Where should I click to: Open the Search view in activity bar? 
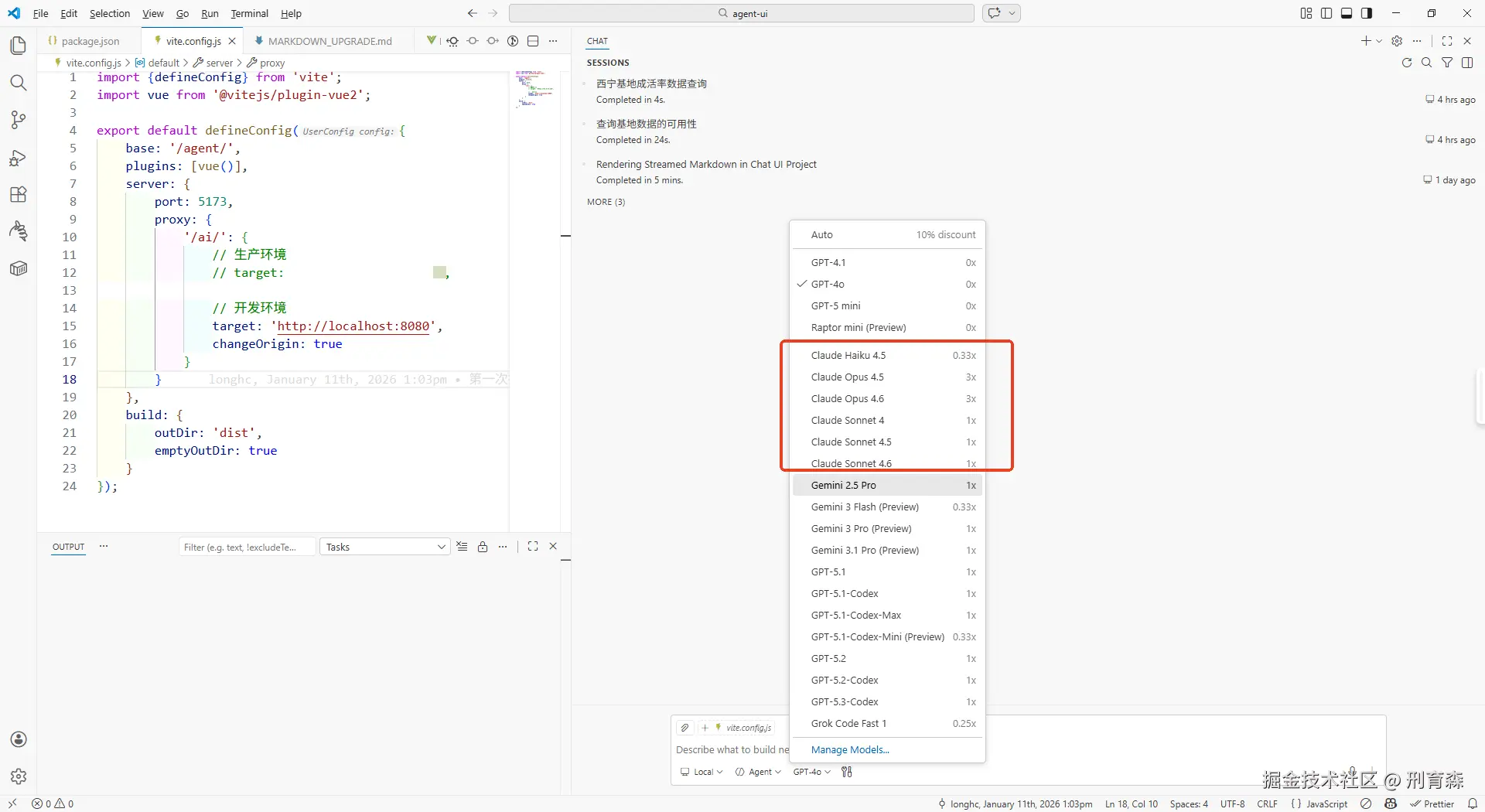coord(19,83)
